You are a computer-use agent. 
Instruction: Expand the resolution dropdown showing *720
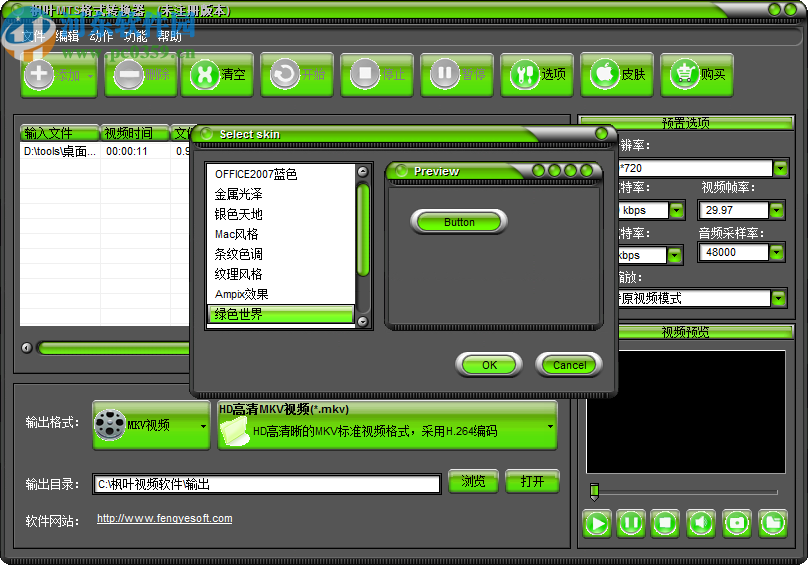tap(780, 168)
